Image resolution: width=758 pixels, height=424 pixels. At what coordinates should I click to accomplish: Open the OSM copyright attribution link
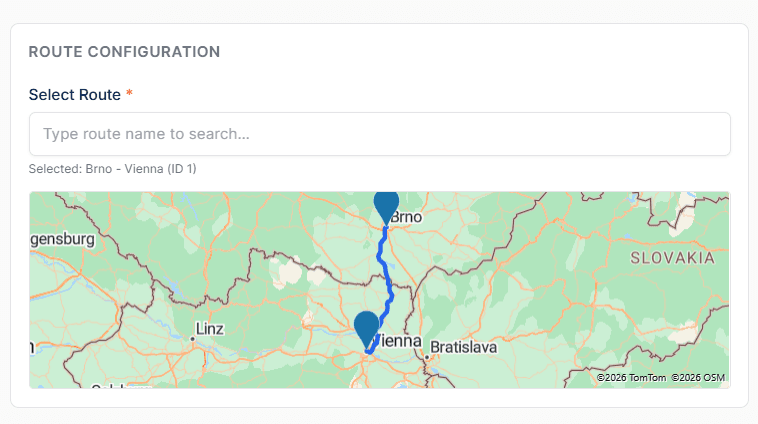coord(698,378)
